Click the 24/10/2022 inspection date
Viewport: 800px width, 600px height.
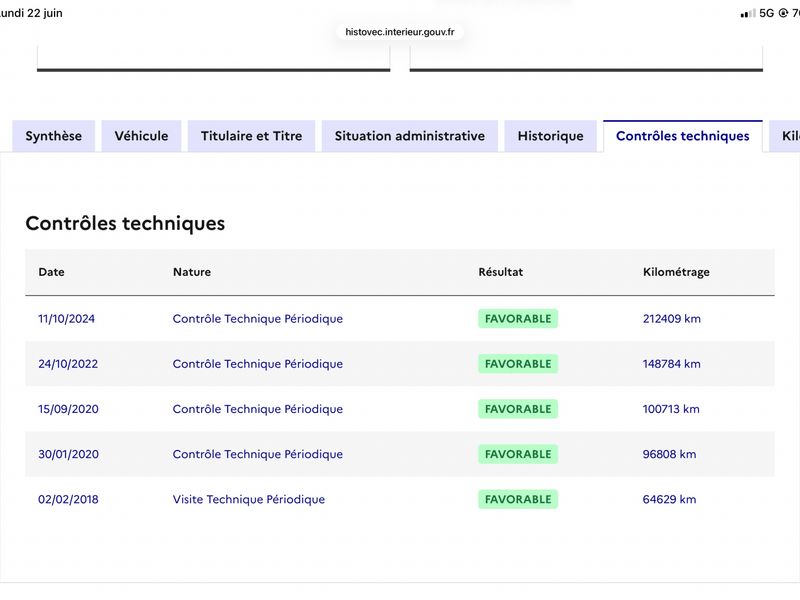[x=68, y=364]
